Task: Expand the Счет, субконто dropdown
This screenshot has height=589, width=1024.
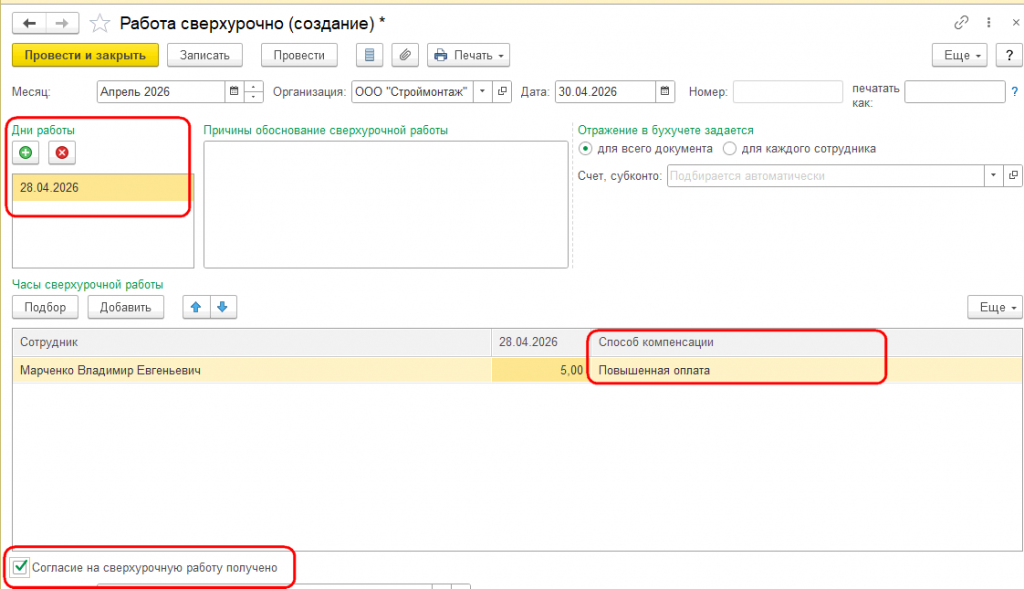Action: [993, 176]
